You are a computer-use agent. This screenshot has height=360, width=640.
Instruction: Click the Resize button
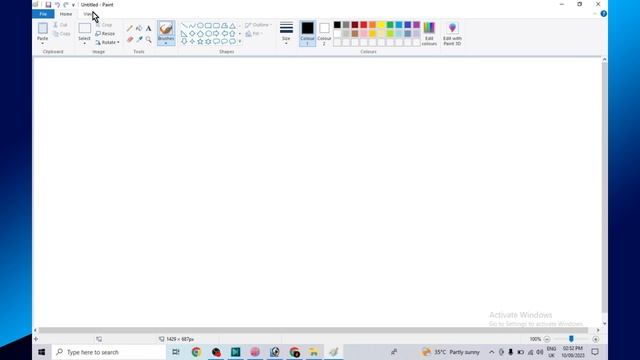click(105, 33)
